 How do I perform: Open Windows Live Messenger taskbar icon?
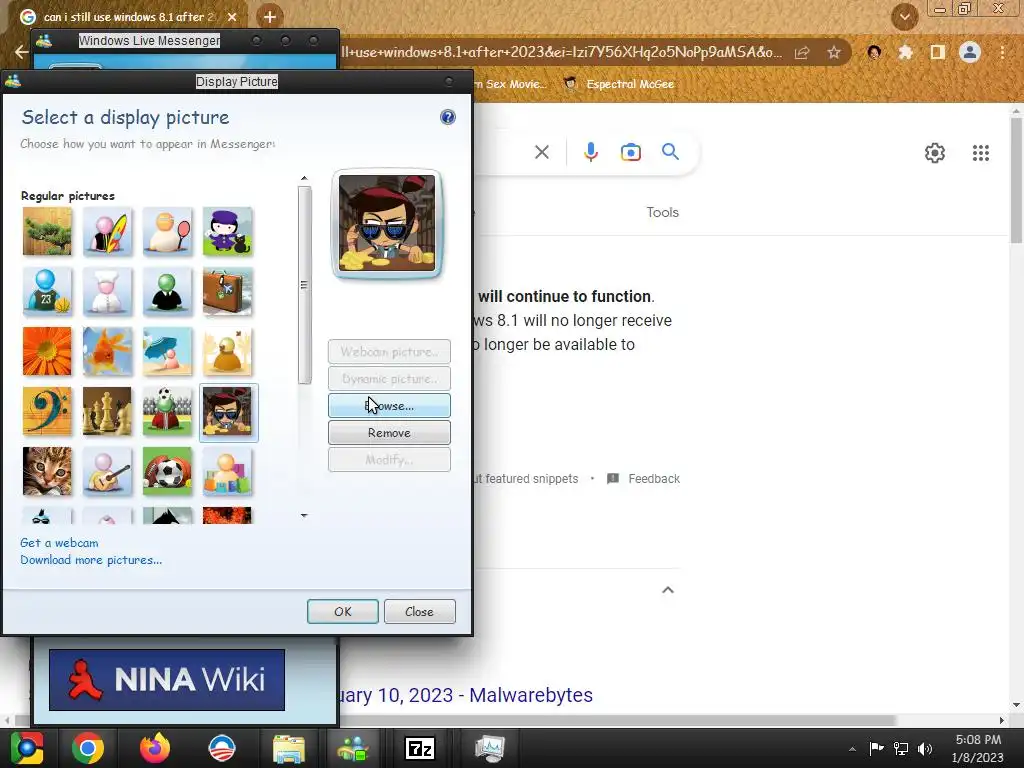[x=353, y=748]
